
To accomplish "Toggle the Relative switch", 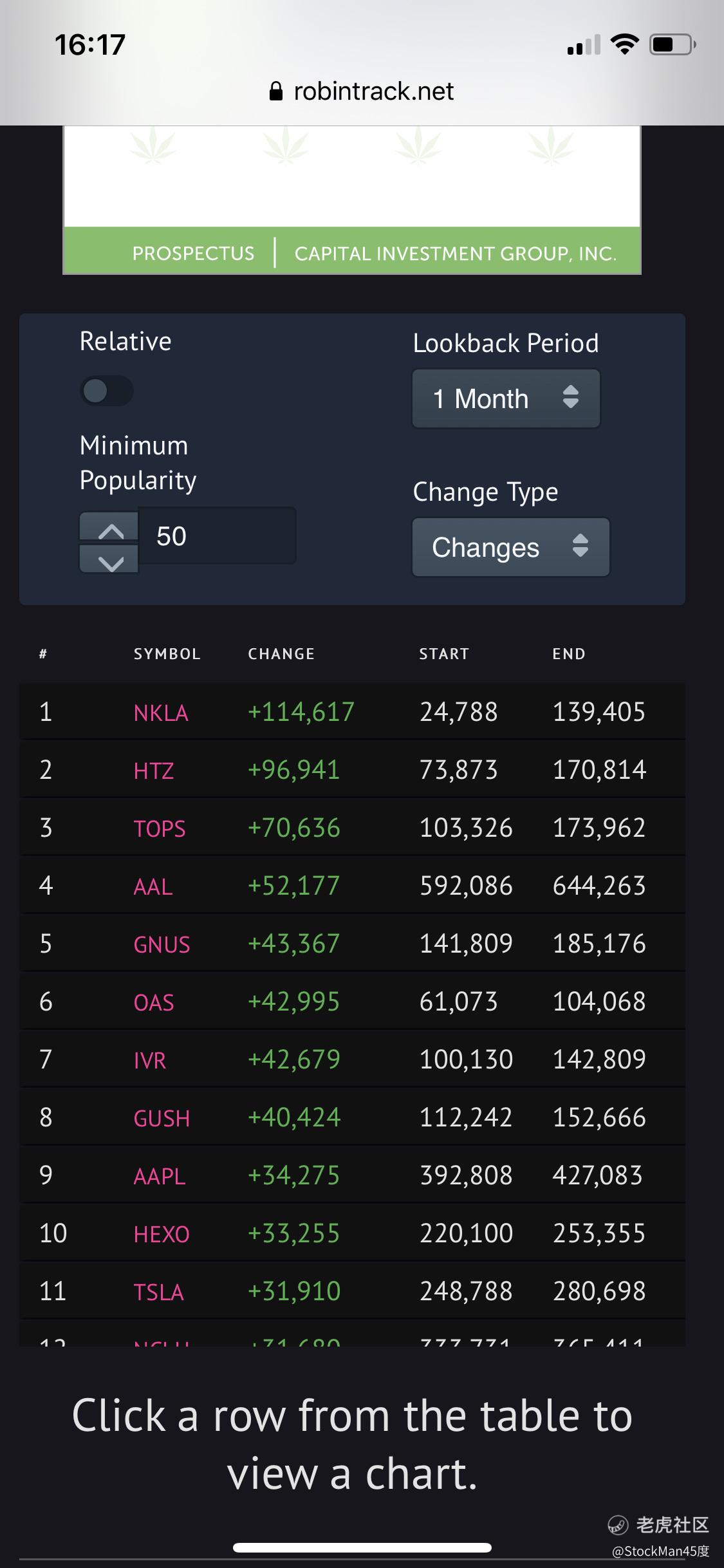I will click(106, 391).
